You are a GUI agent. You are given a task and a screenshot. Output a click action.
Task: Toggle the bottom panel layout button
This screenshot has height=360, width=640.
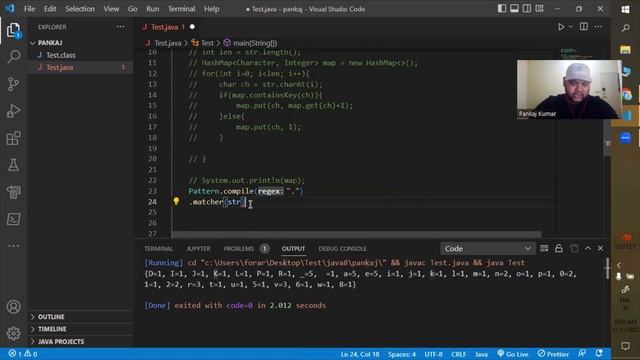[514, 9]
